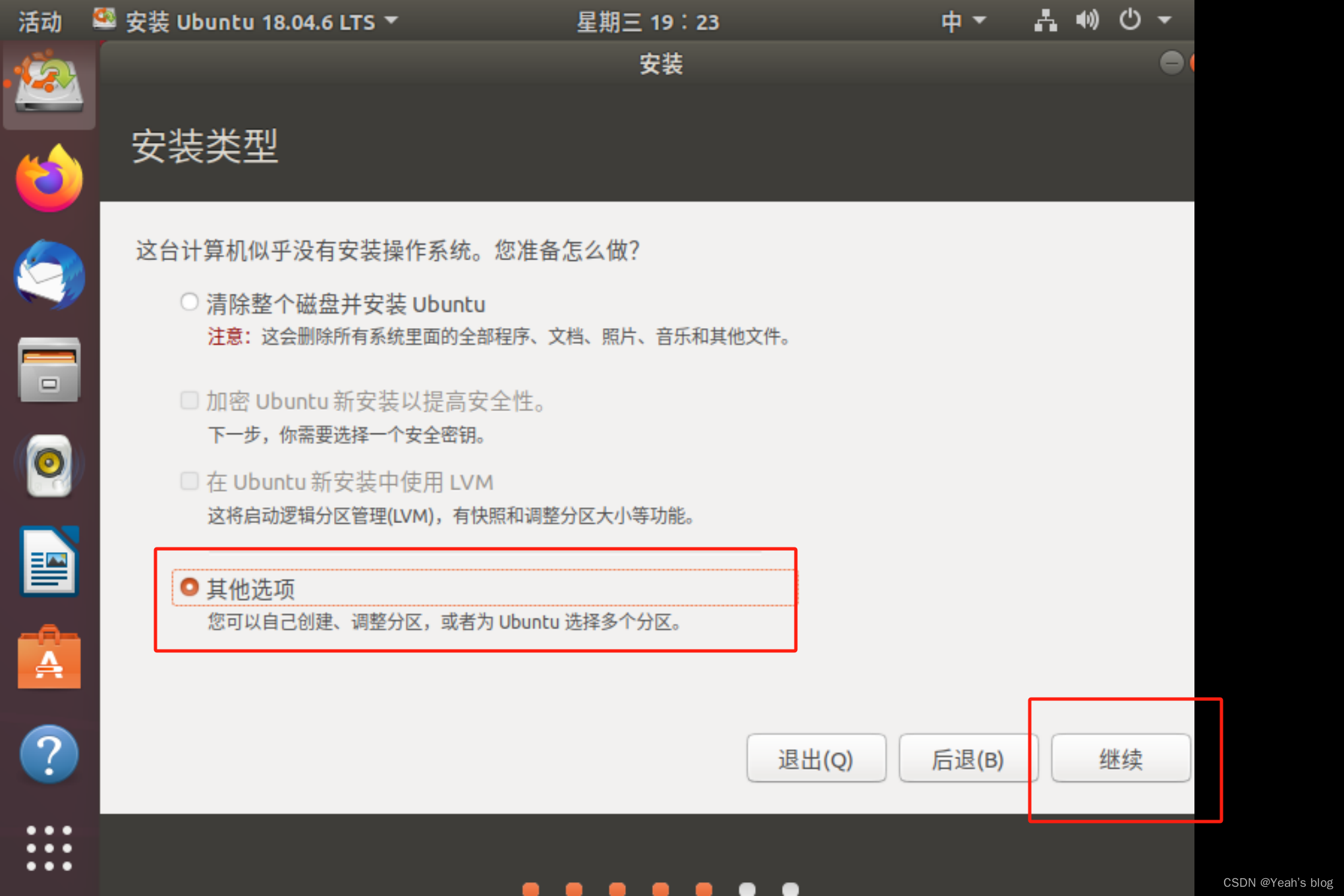
Task: Click the 退出(Q) button
Action: [x=816, y=759]
